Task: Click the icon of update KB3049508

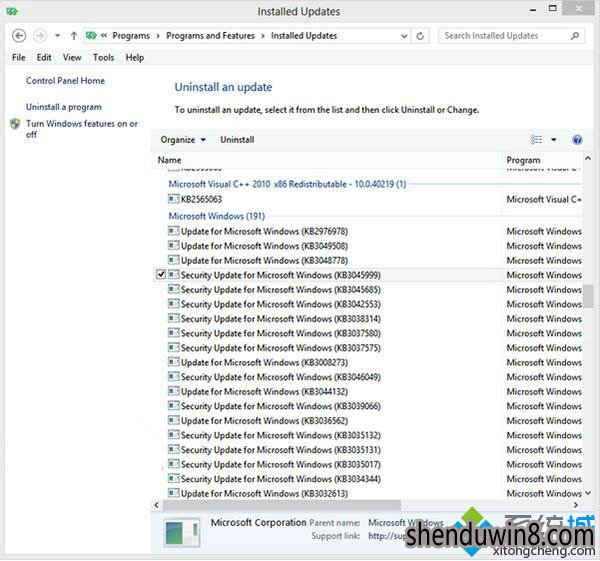Action: point(174,246)
